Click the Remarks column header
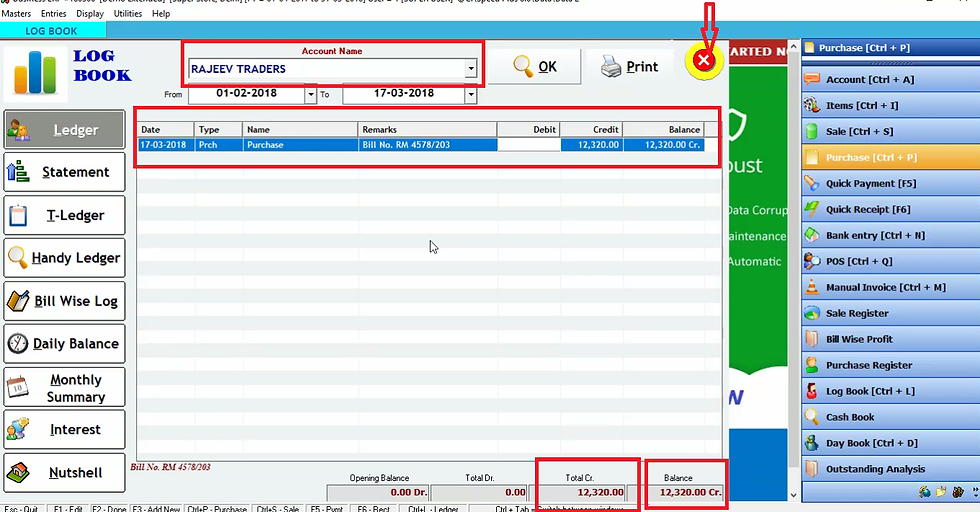980x512 pixels. (428, 129)
